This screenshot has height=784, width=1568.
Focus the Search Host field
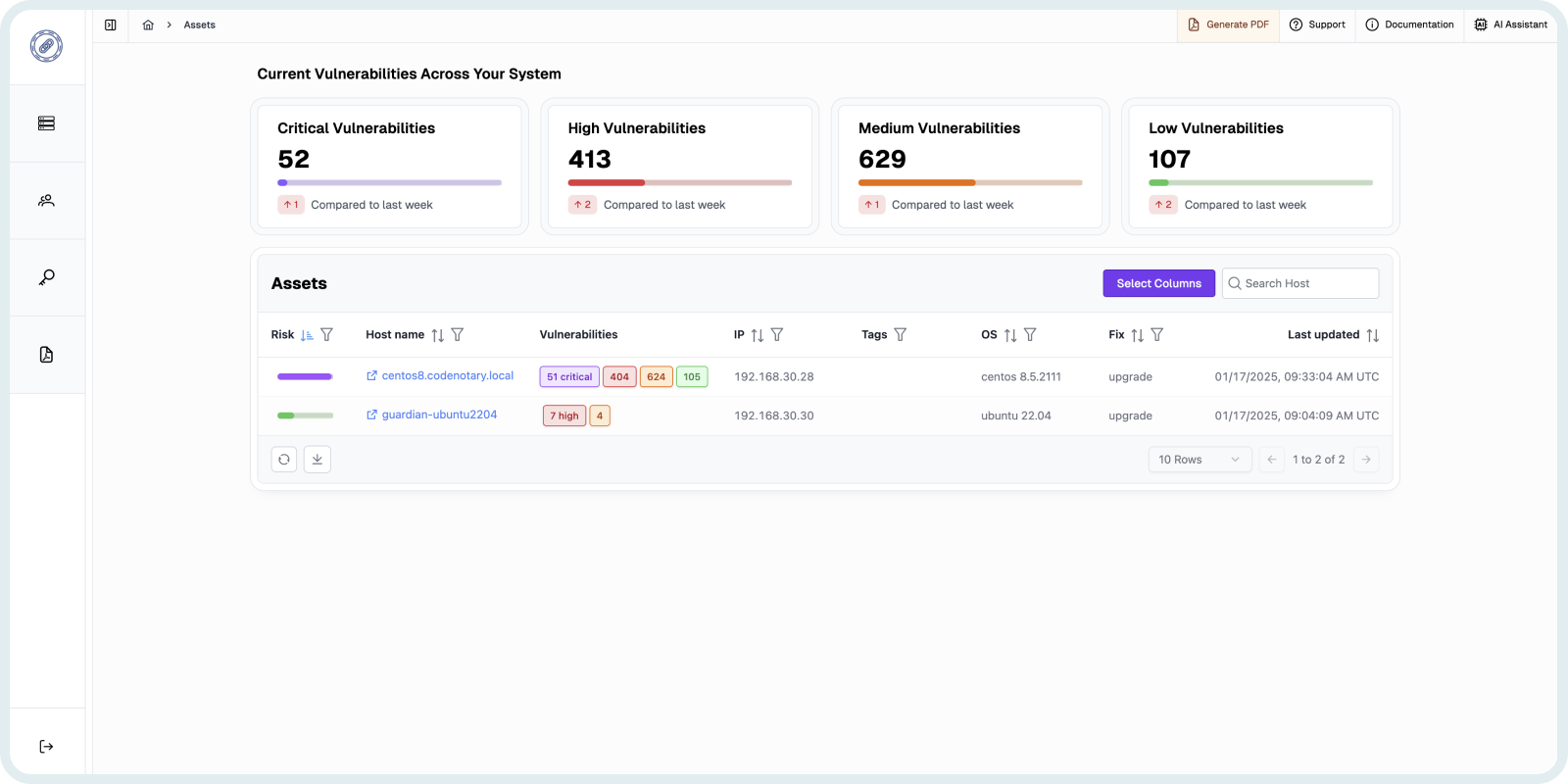[1300, 283]
